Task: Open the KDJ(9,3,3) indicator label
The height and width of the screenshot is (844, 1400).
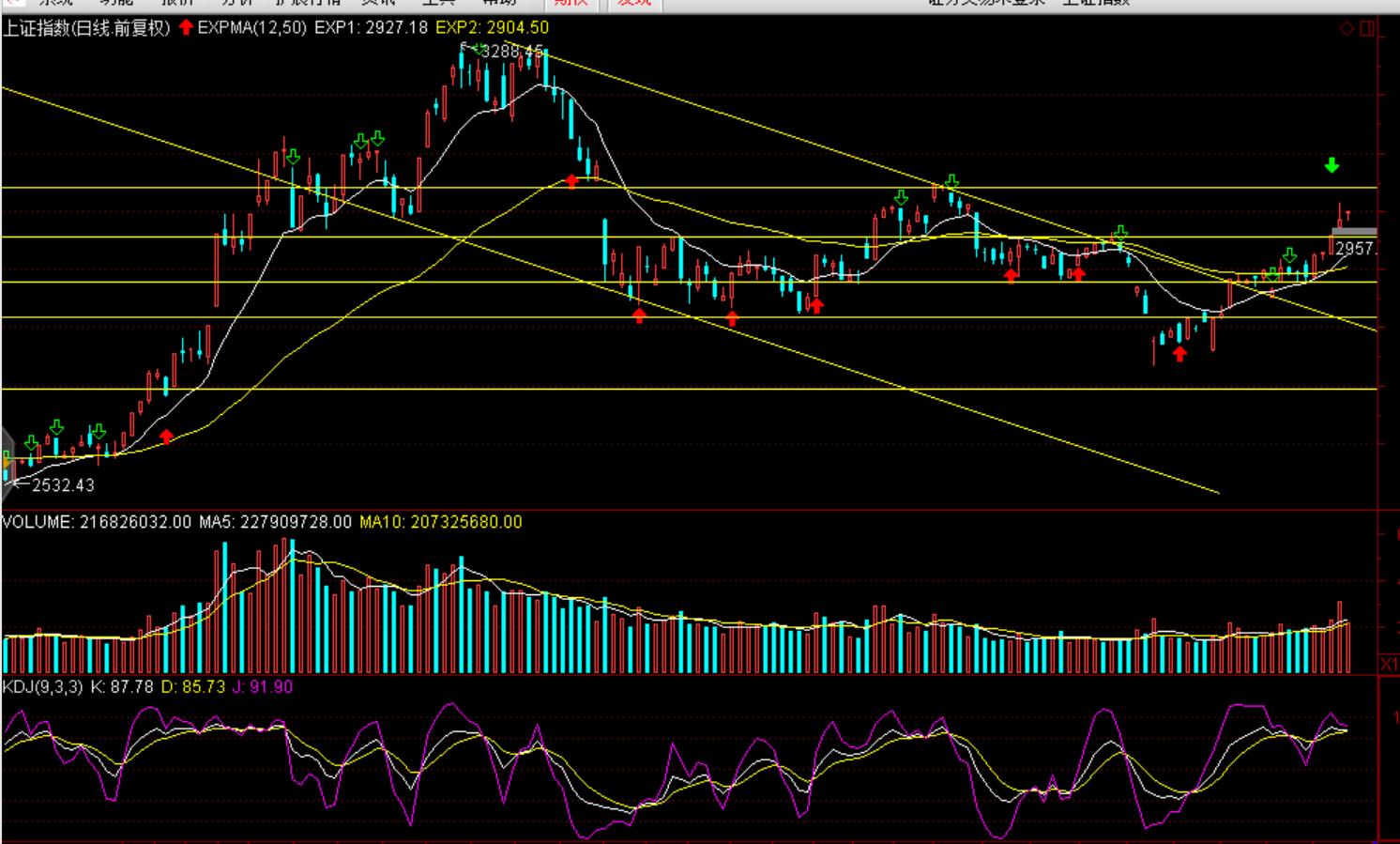Action: pos(43,687)
